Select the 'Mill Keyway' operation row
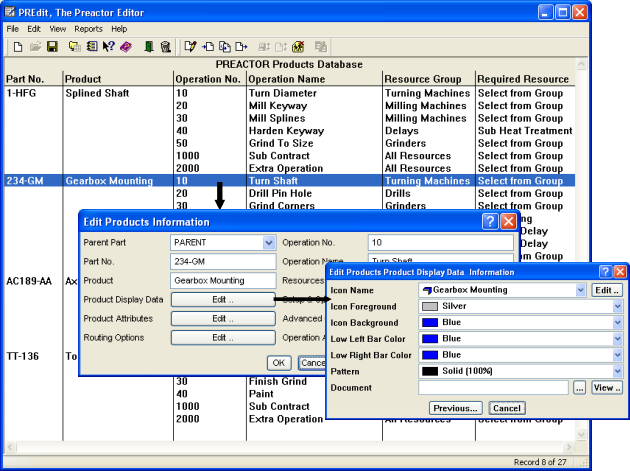 tap(278, 106)
